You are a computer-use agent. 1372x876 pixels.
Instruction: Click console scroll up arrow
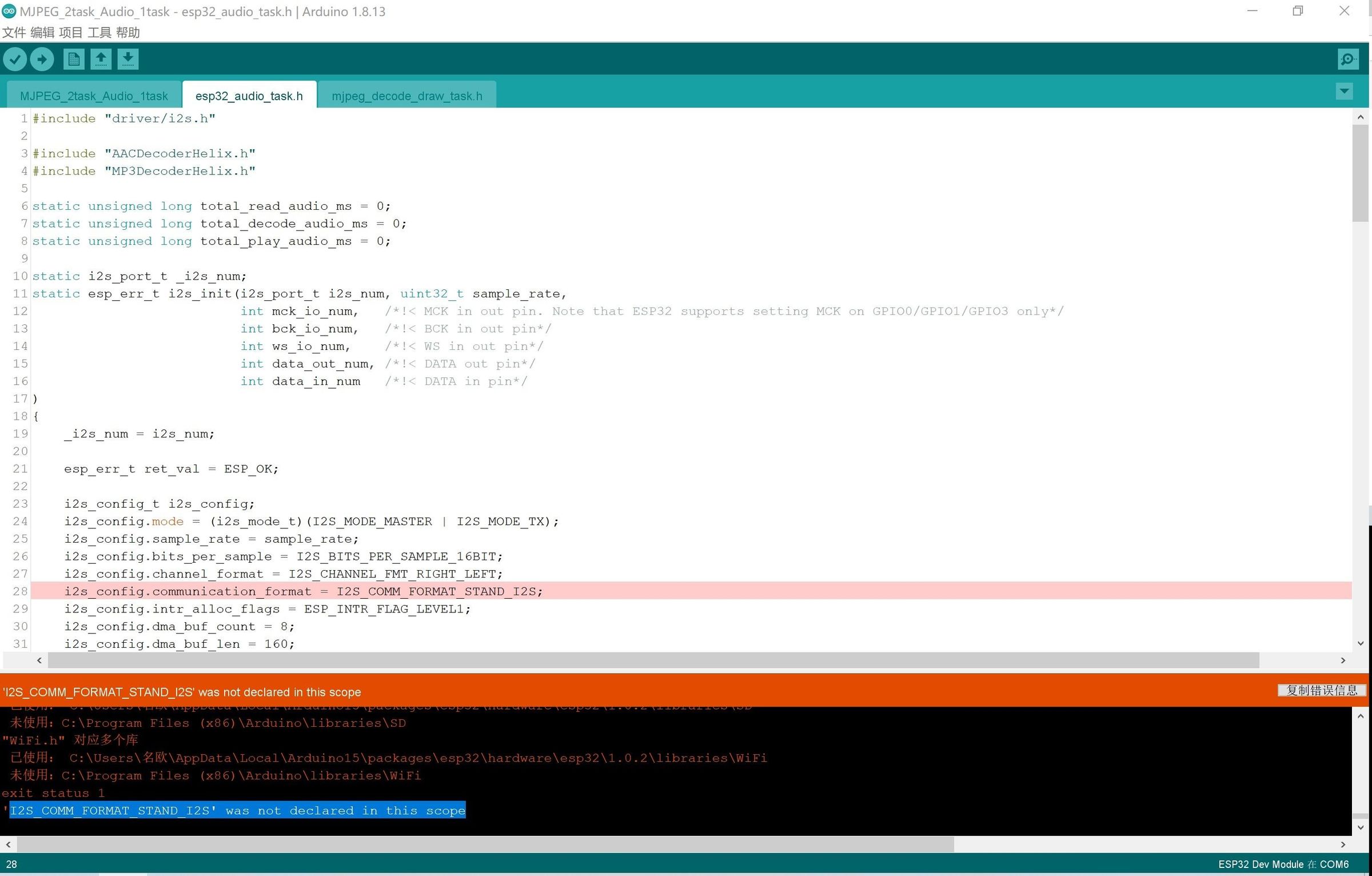tap(1361, 716)
